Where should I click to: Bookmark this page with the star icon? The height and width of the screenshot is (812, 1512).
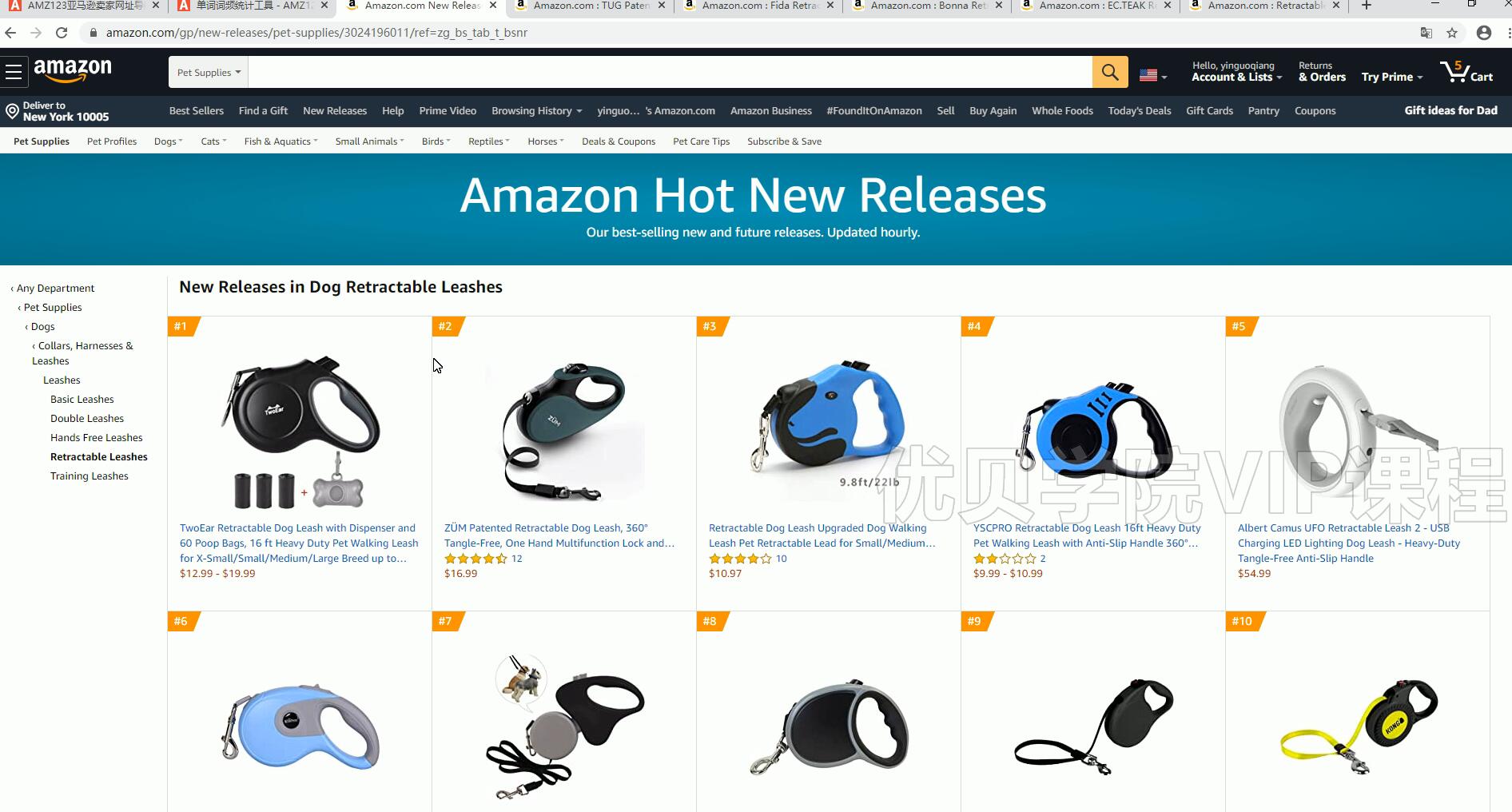1452,33
